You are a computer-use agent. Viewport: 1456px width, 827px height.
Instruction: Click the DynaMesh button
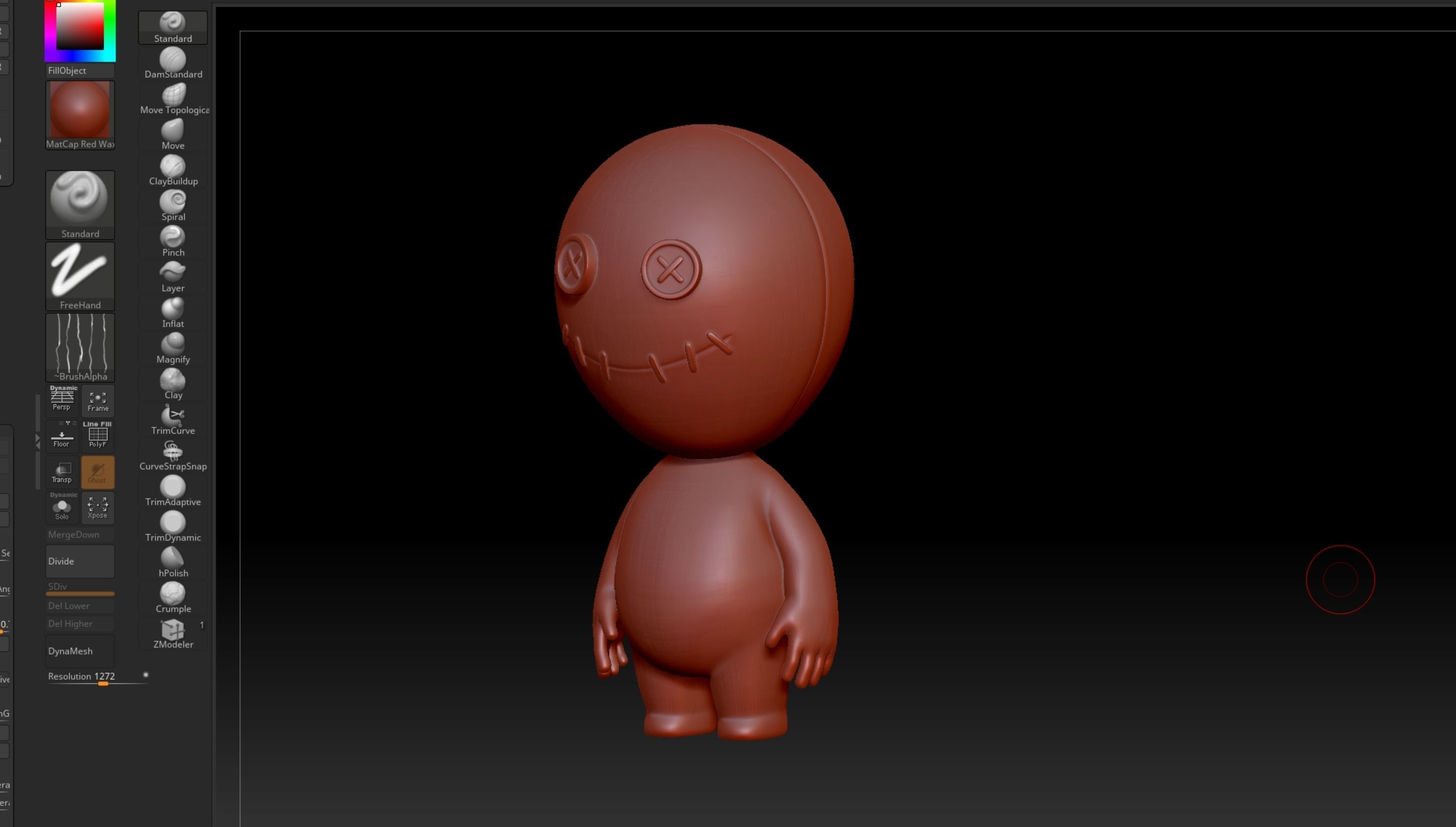click(x=80, y=651)
